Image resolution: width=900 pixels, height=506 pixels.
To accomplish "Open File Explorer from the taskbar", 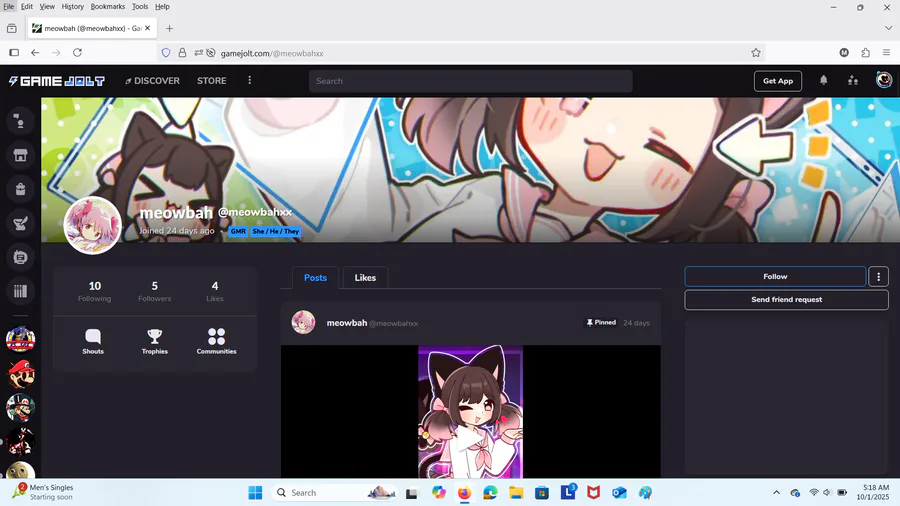I will pyautogui.click(x=516, y=492).
